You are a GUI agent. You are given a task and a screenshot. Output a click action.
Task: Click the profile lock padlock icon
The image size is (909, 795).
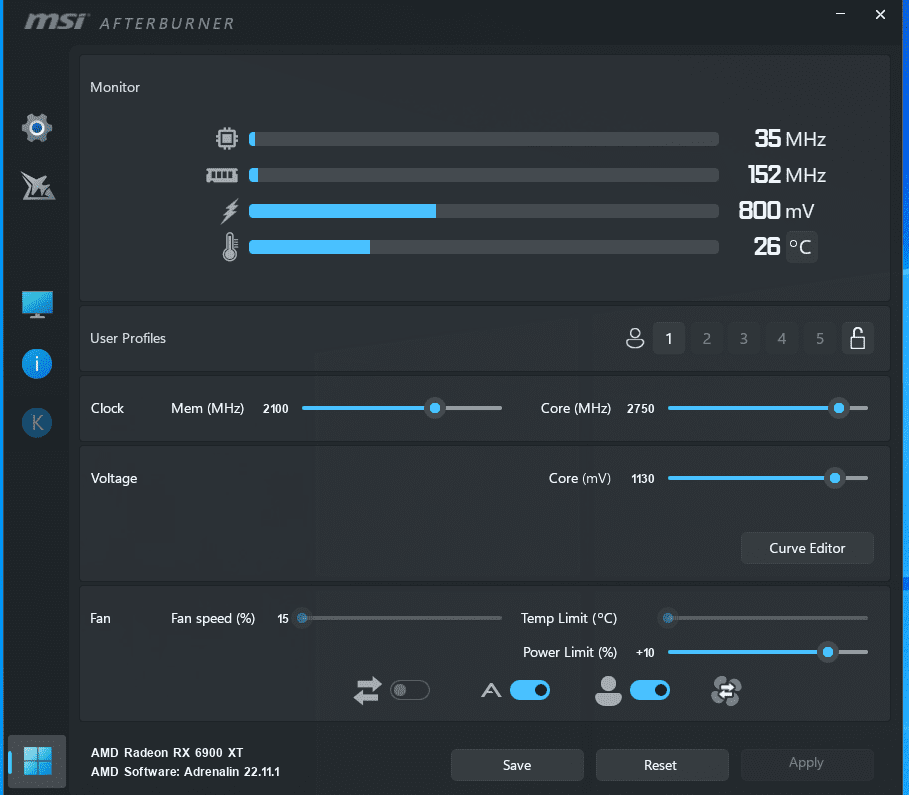857,338
